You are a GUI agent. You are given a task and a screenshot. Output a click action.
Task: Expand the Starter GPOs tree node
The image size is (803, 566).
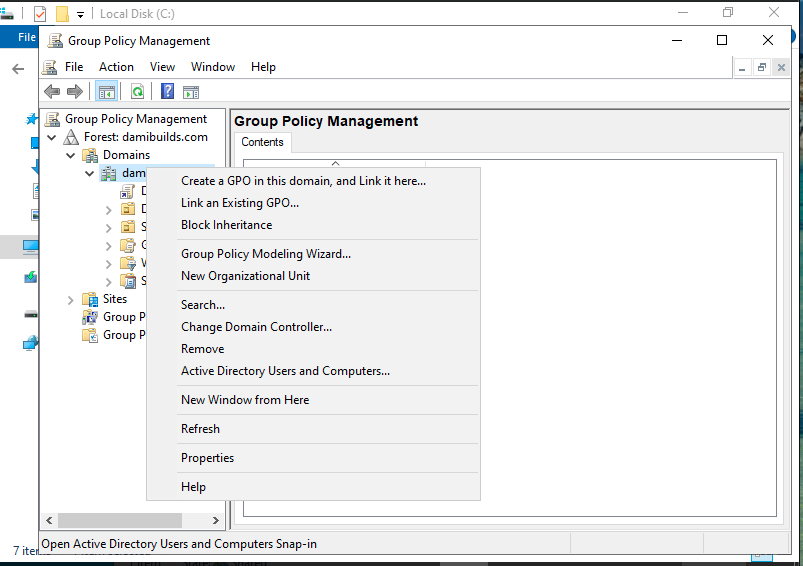(x=109, y=282)
